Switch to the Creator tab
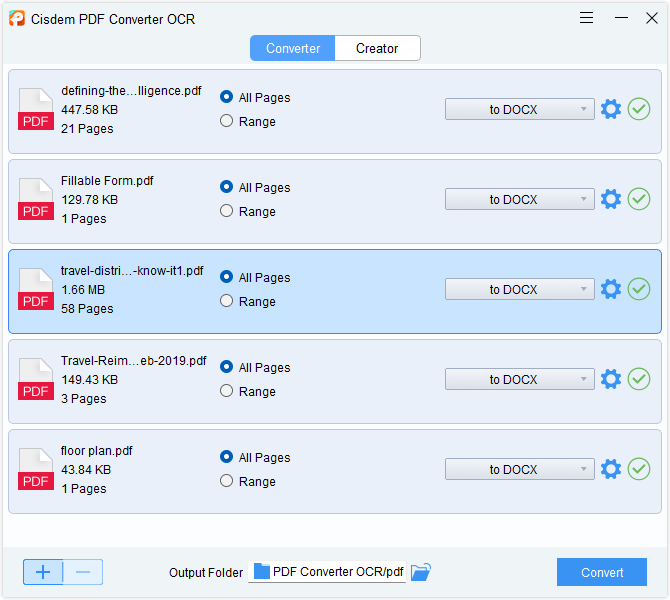The height and width of the screenshot is (600, 670). coord(377,48)
